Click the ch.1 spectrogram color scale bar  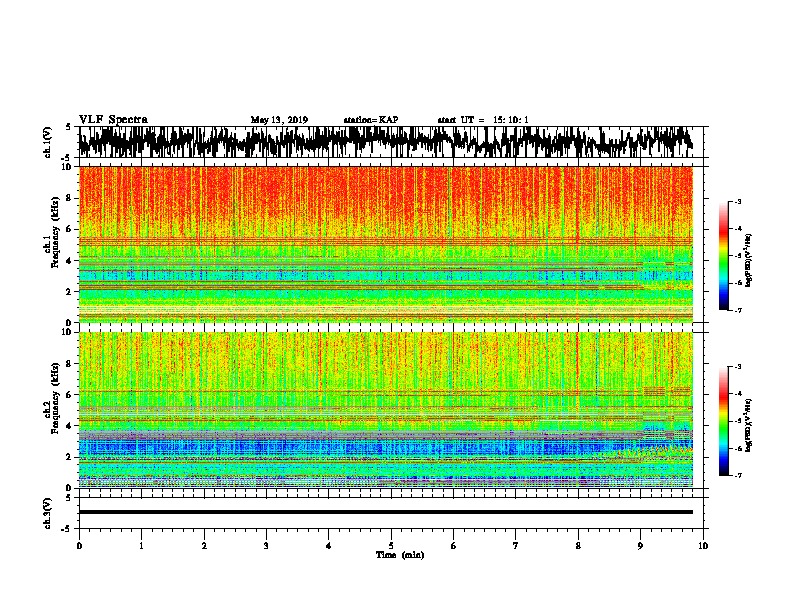click(724, 256)
